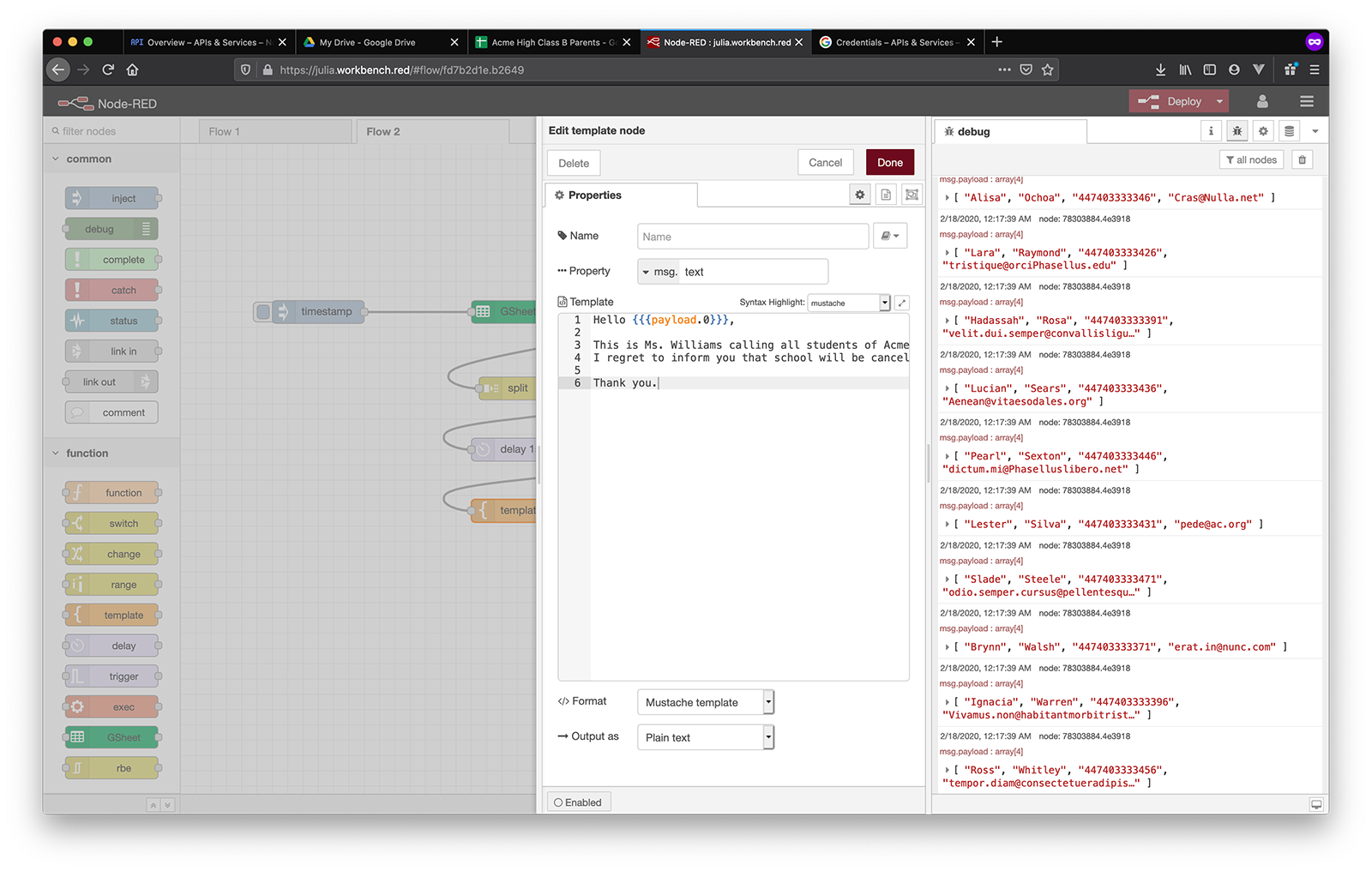Collapse the function palette category
Image resolution: width=1372 pixels, height=871 pixels.
pyautogui.click(x=111, y=453)
